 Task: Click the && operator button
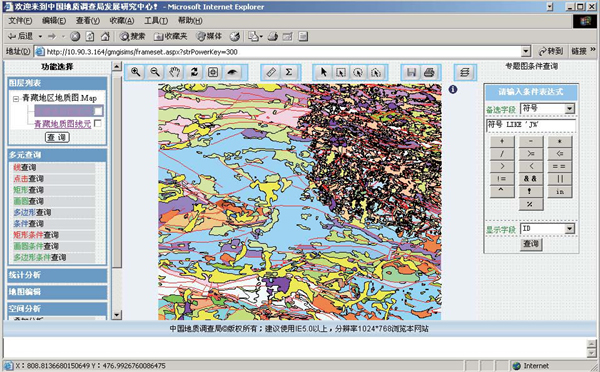[x=531, y=179]
